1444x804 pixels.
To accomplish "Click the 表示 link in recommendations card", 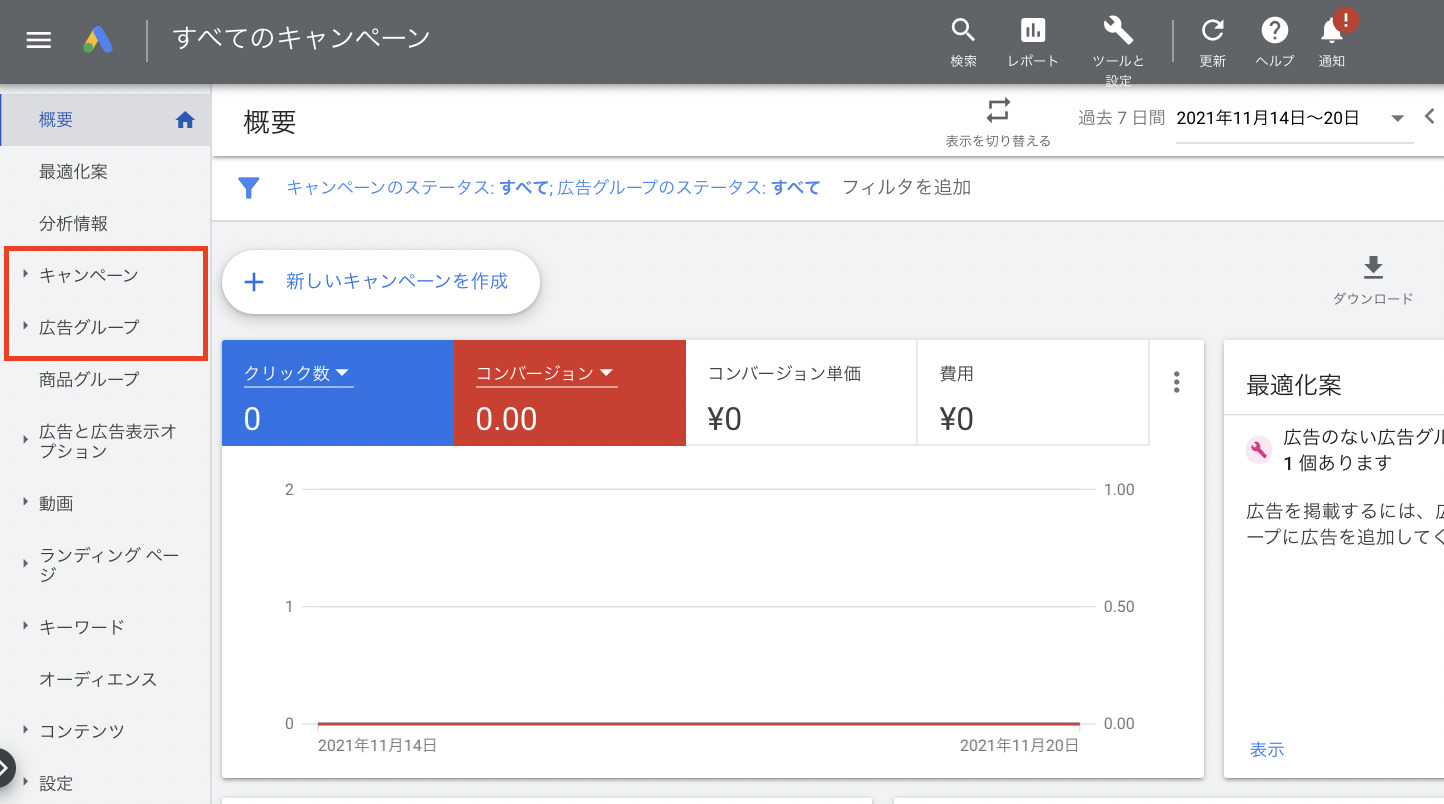I will point(1266,749).
